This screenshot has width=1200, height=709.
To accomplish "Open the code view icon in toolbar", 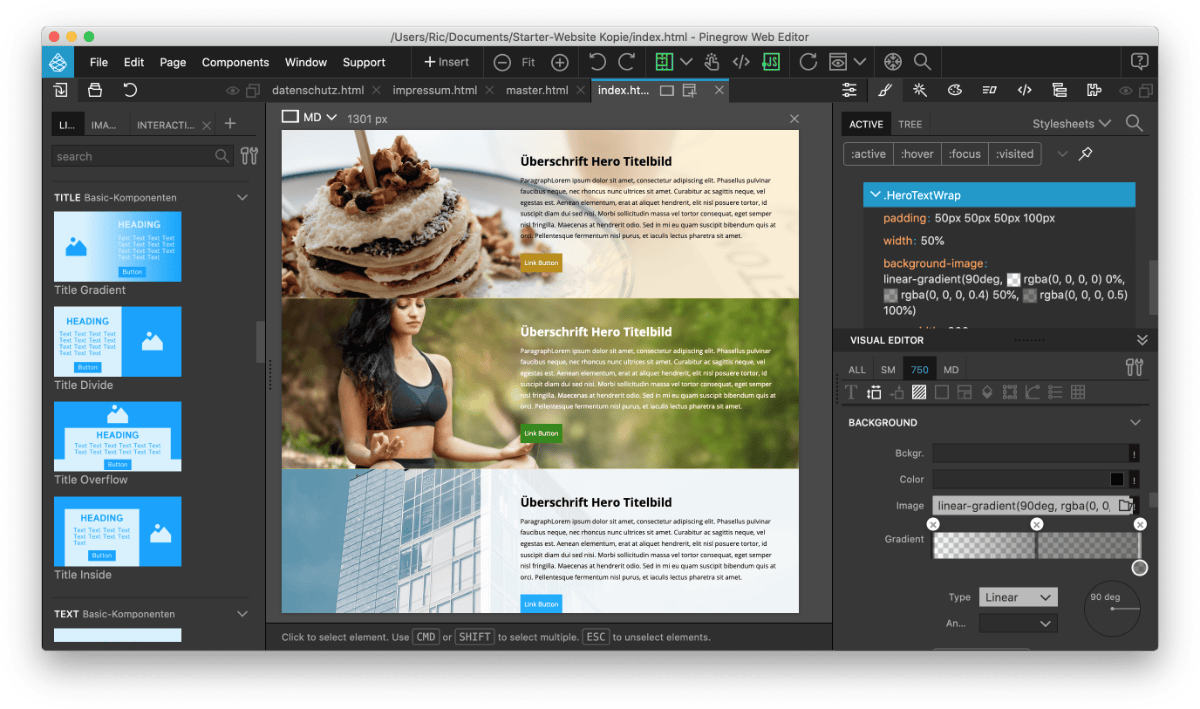I will (741, 62).
